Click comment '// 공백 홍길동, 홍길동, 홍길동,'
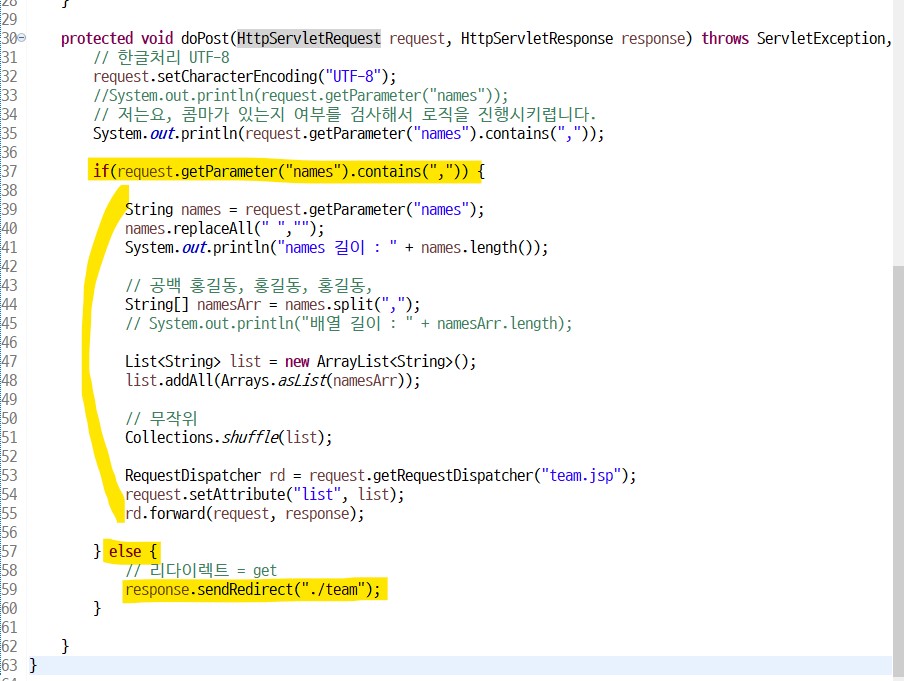The height and width of the screenshot is (681, 904). click(248, 285)
